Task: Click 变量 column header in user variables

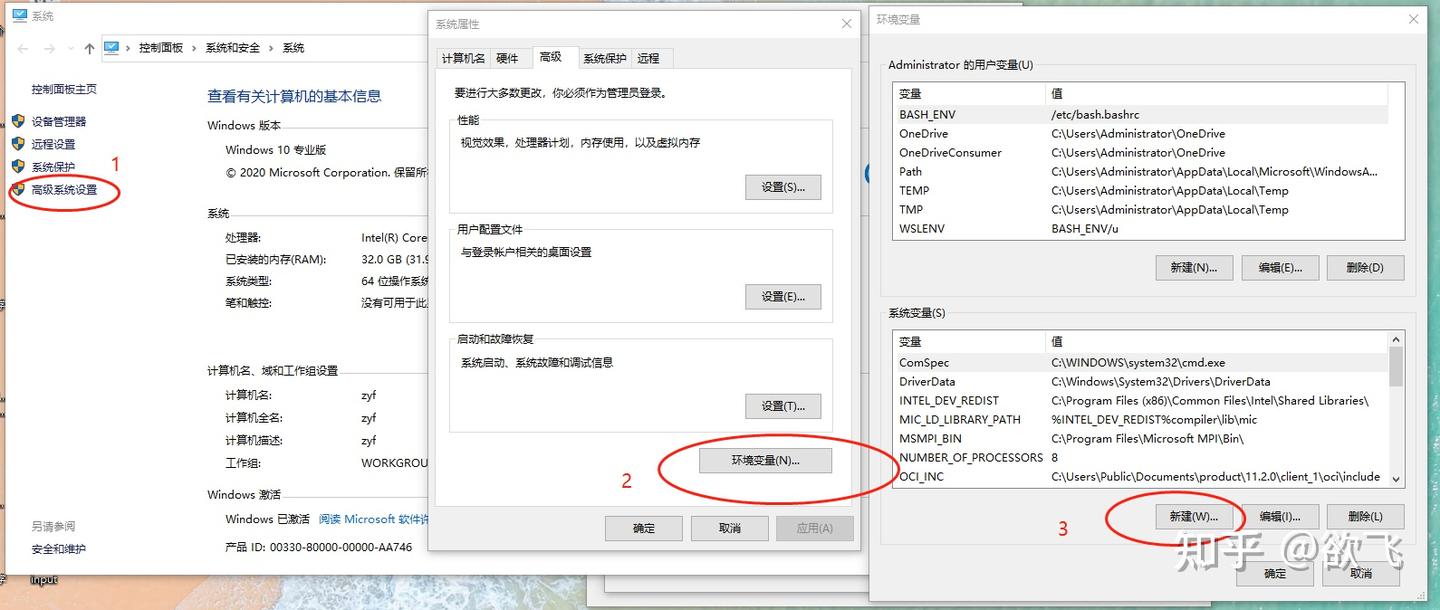Action: click(969, 94)
